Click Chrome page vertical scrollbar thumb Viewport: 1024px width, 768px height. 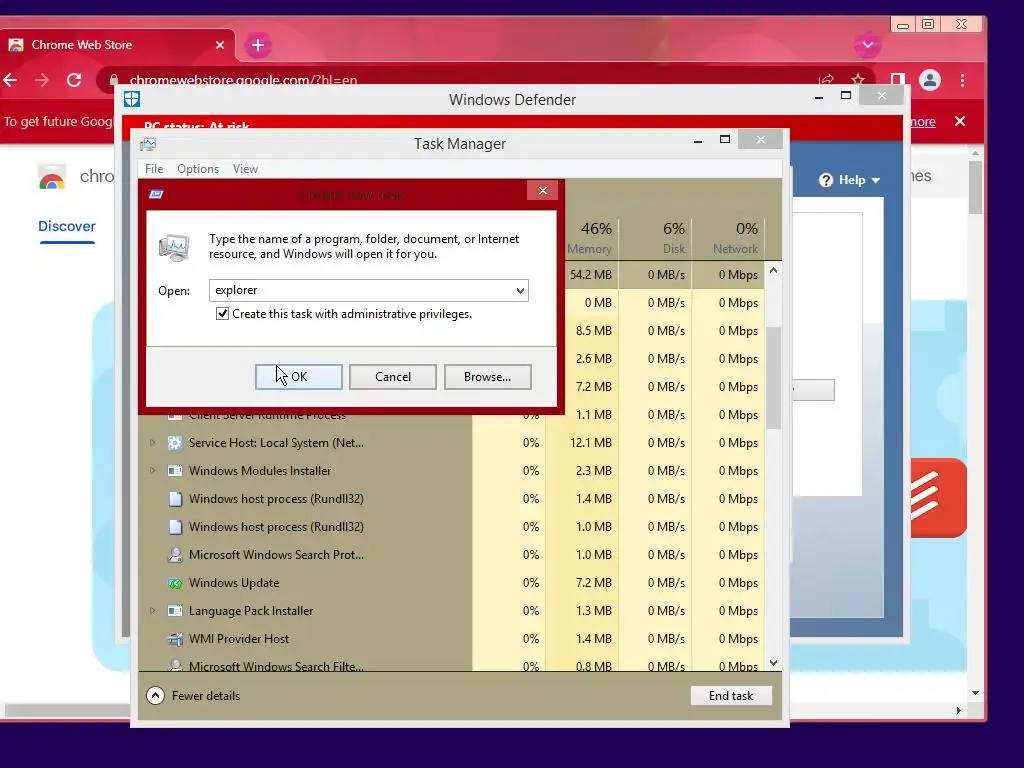(x=975, y=188)
